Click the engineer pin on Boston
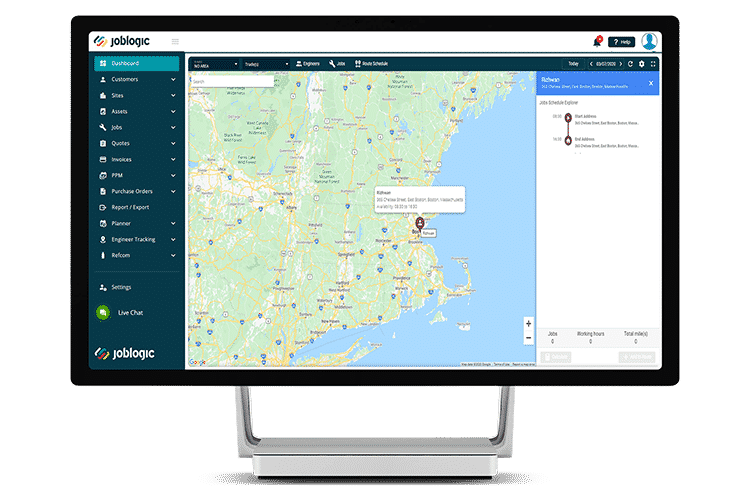This screenshot has width=752, height=502. 420,223
